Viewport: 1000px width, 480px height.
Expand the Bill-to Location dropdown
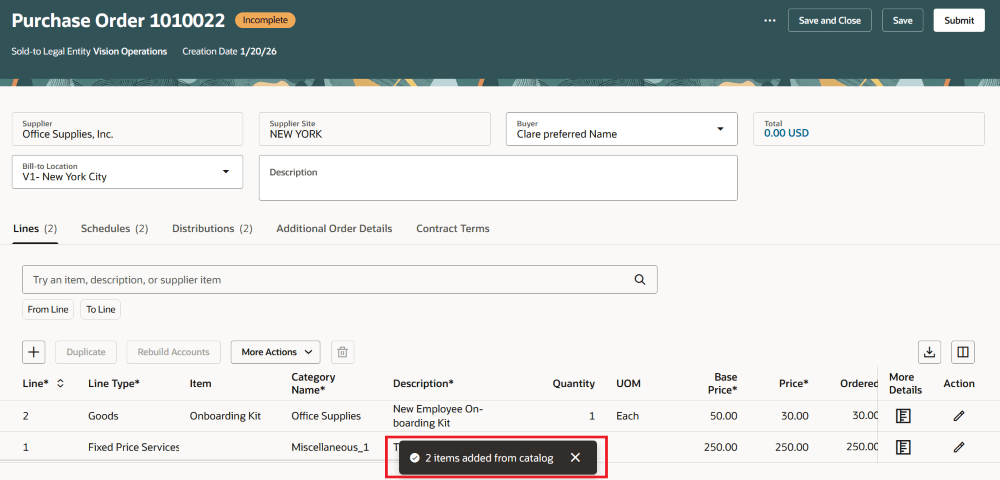click(226, 171)
